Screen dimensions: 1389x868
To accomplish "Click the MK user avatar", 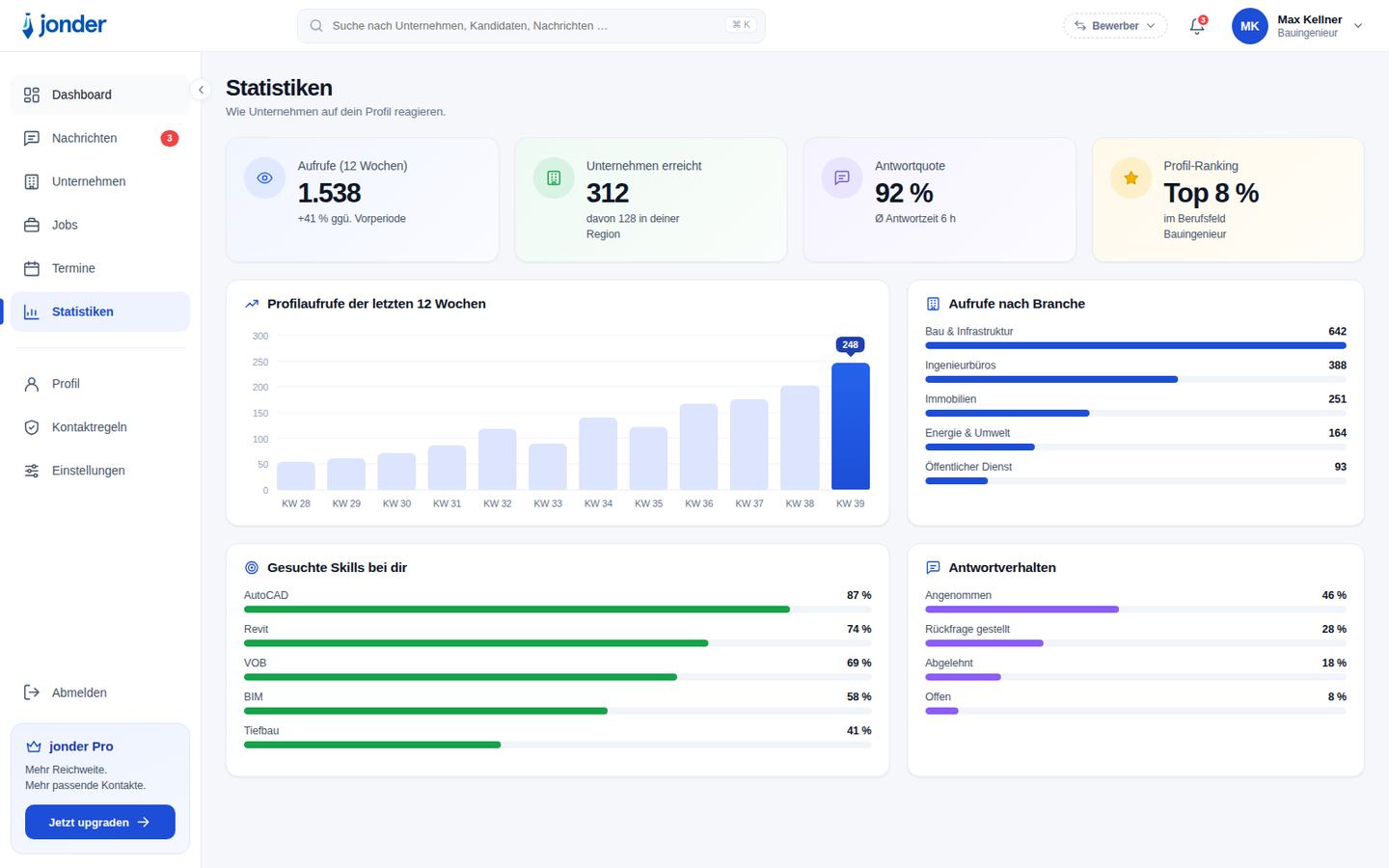I will [1249, 26].
